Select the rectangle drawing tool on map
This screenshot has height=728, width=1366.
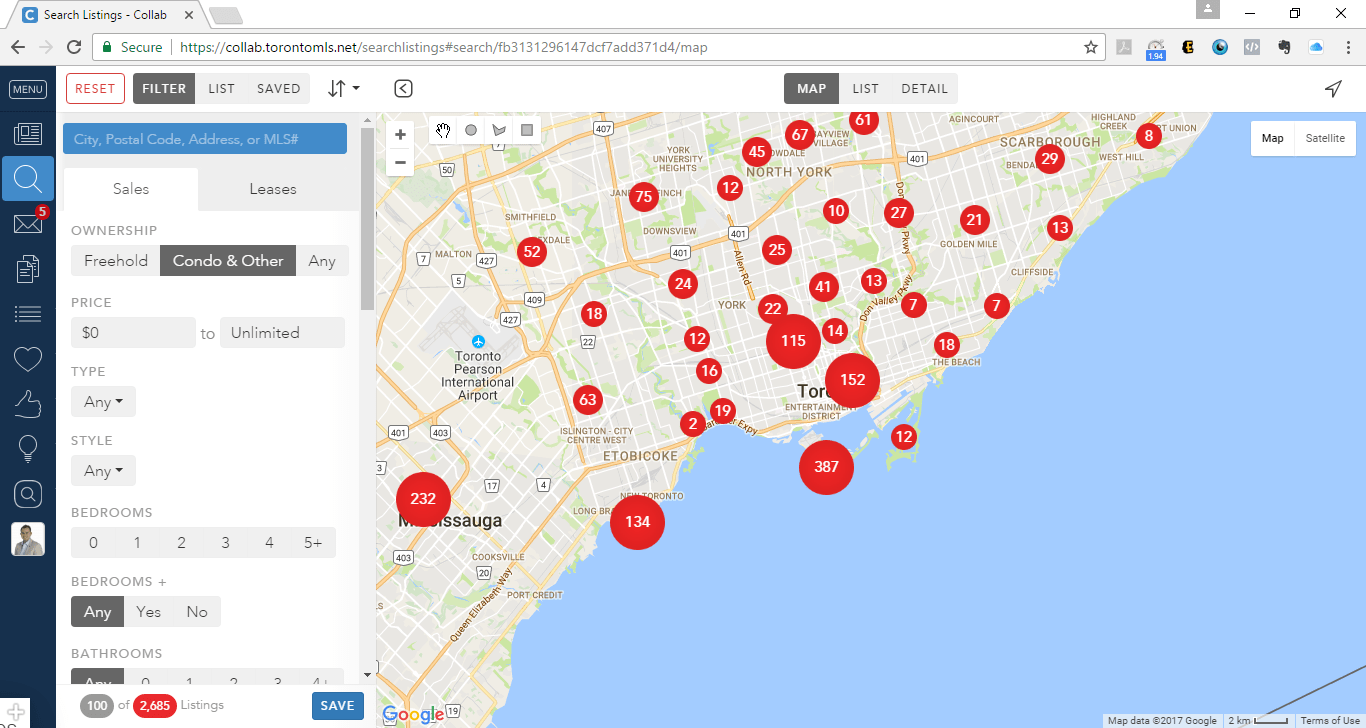tap(527, 130)
